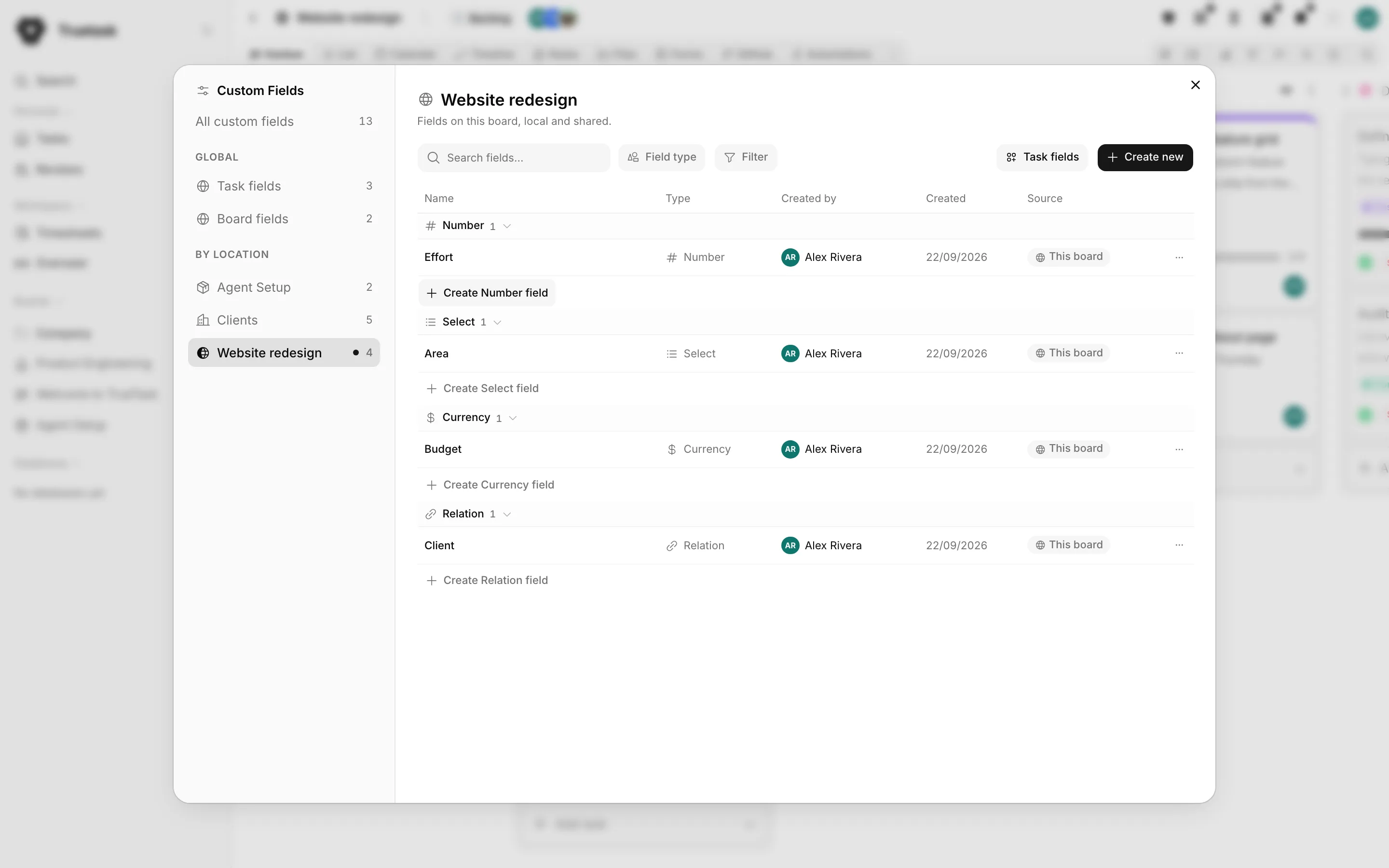
Task: Collapse the Relation group chevron
Action: 507,515
